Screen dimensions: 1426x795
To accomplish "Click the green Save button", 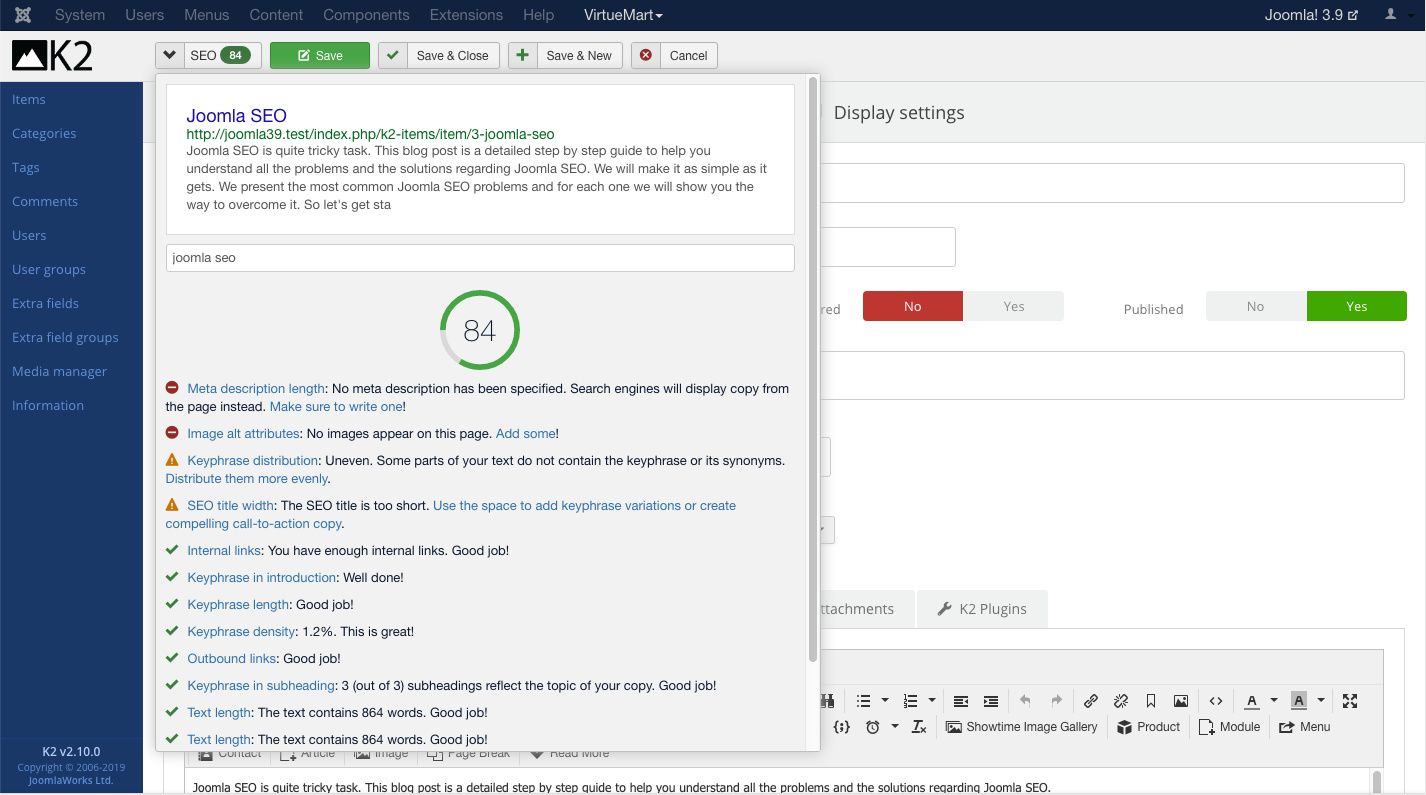I will pyautogui.click(x=320, y=56).
